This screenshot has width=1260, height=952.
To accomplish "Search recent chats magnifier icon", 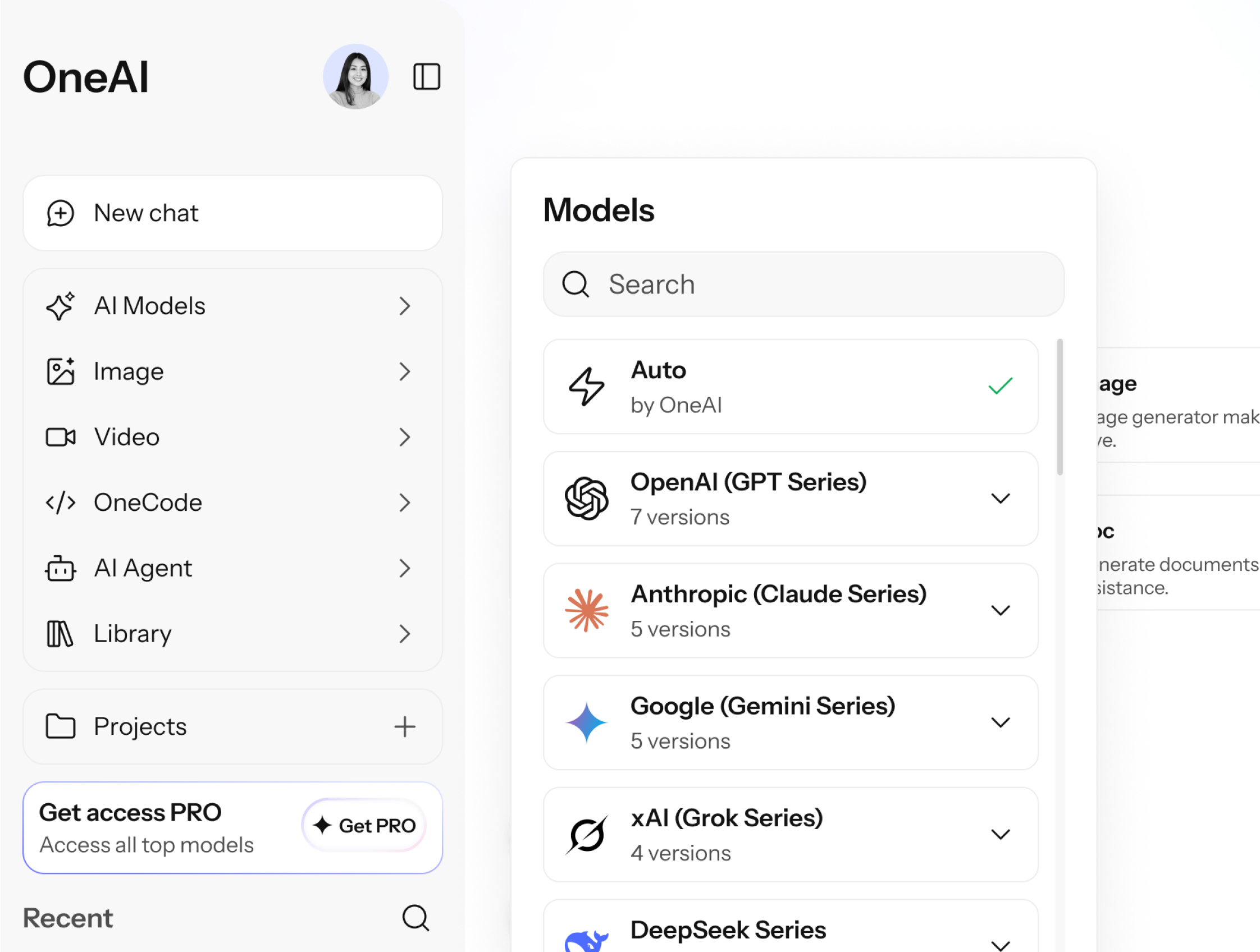I will tap(416, 918).
